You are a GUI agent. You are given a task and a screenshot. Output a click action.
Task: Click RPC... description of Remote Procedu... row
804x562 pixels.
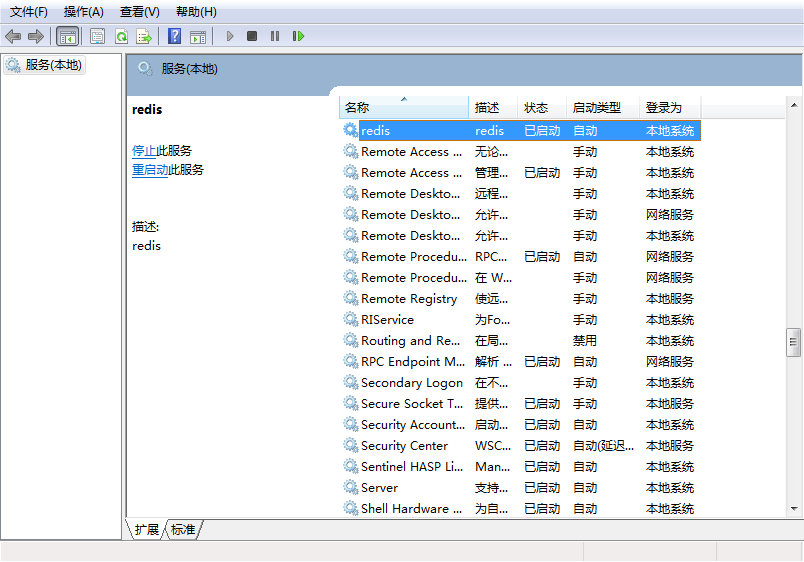491,256
